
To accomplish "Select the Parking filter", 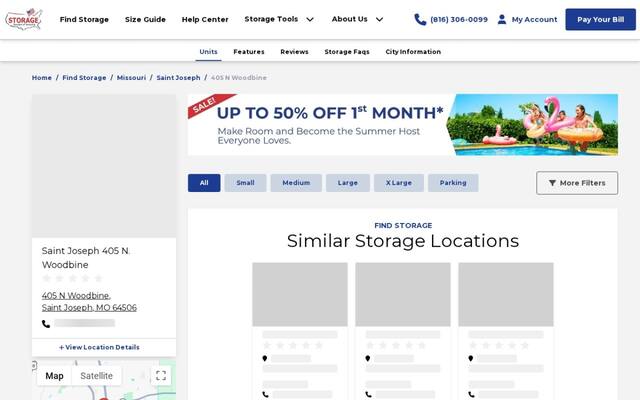I will click(x=453, y=183).
